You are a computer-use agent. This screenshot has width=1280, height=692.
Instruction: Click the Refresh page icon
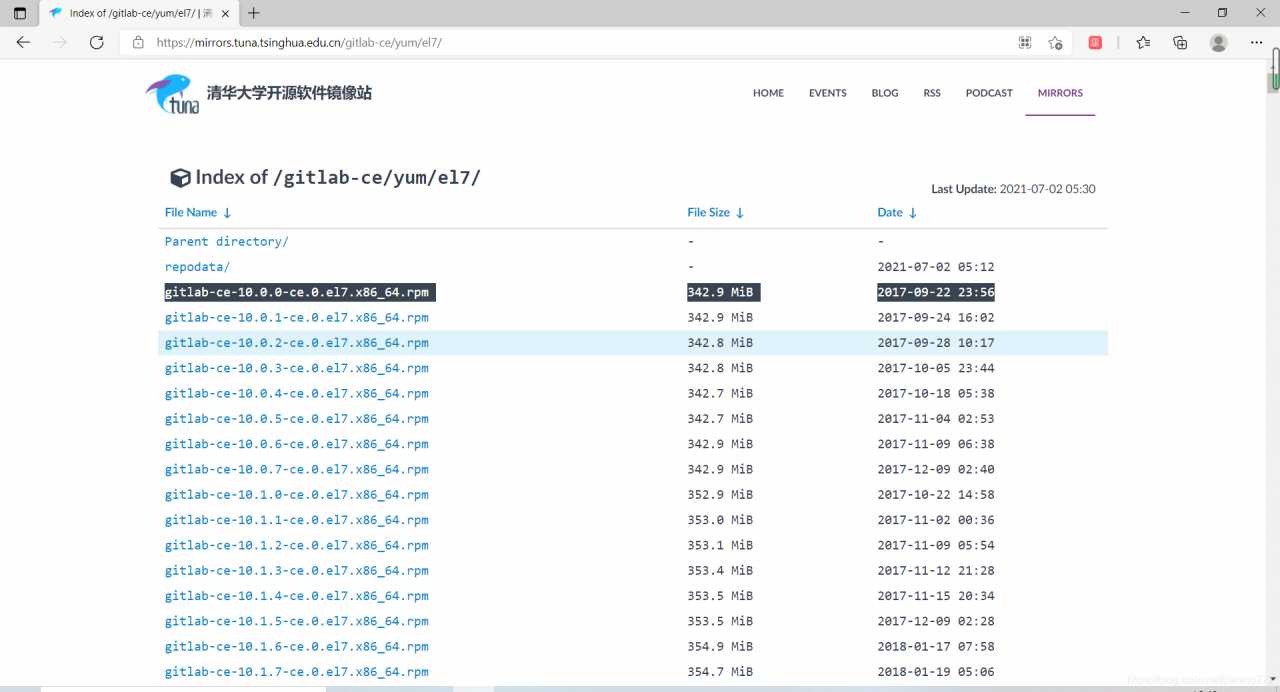(97, 42)
